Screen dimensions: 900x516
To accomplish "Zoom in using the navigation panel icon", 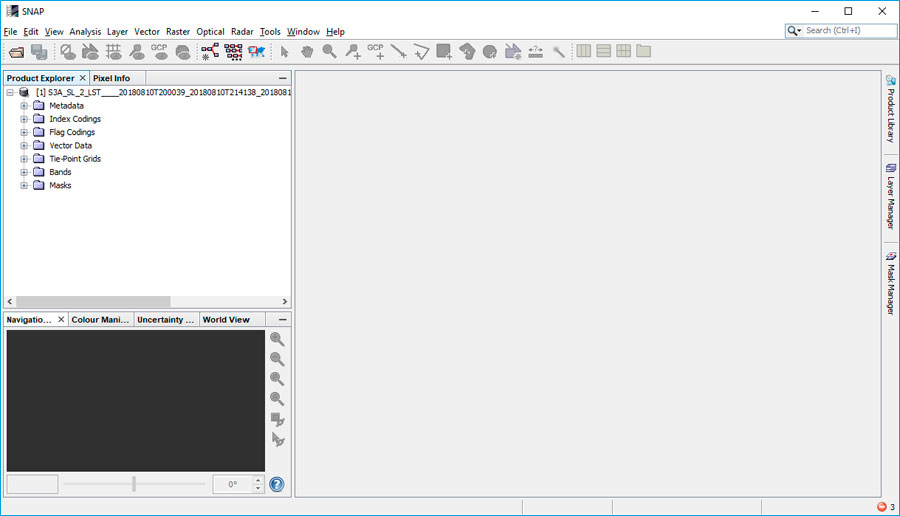I will point(277,339).
